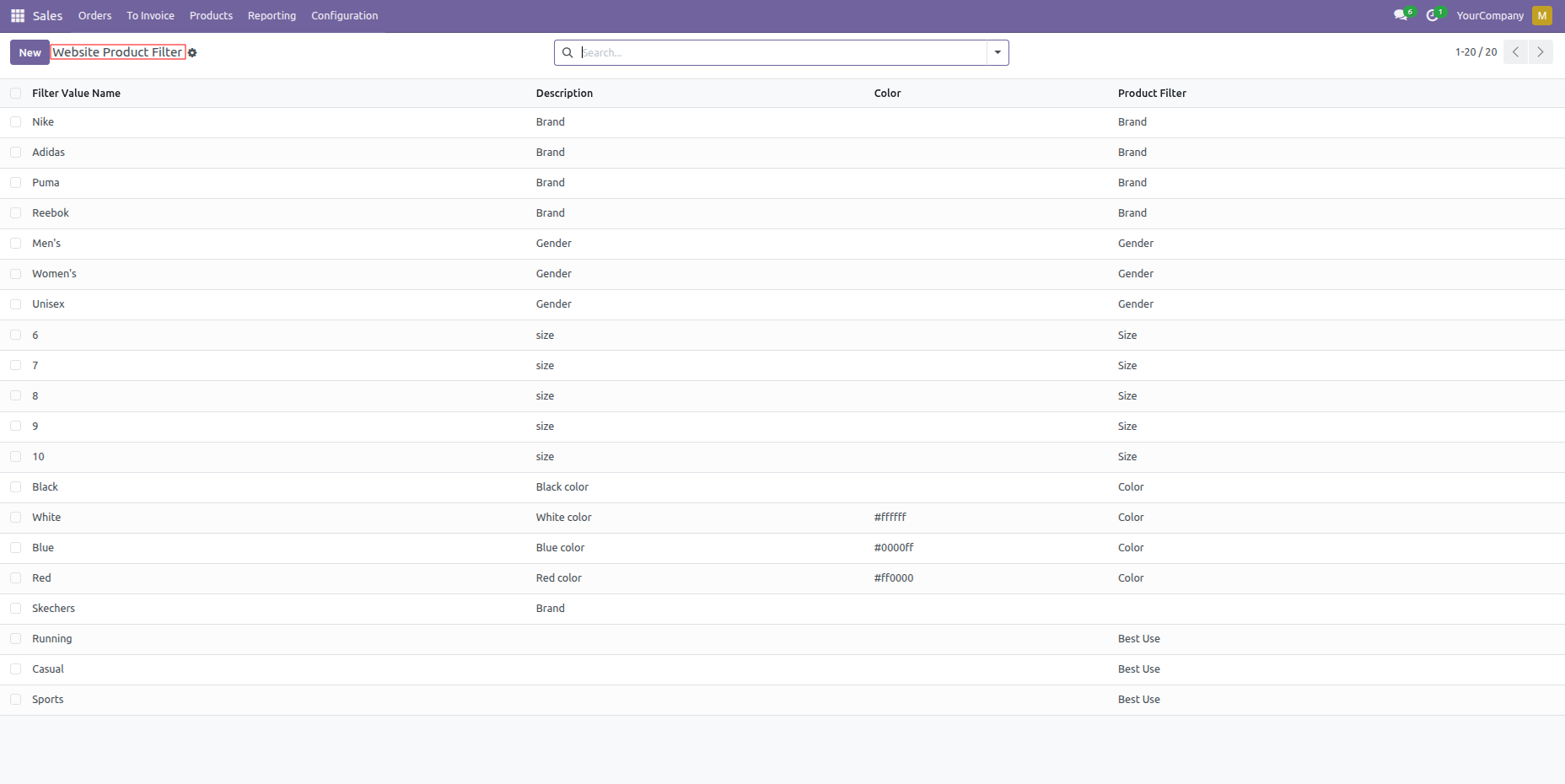Open the Women's record

click(54, 274)
